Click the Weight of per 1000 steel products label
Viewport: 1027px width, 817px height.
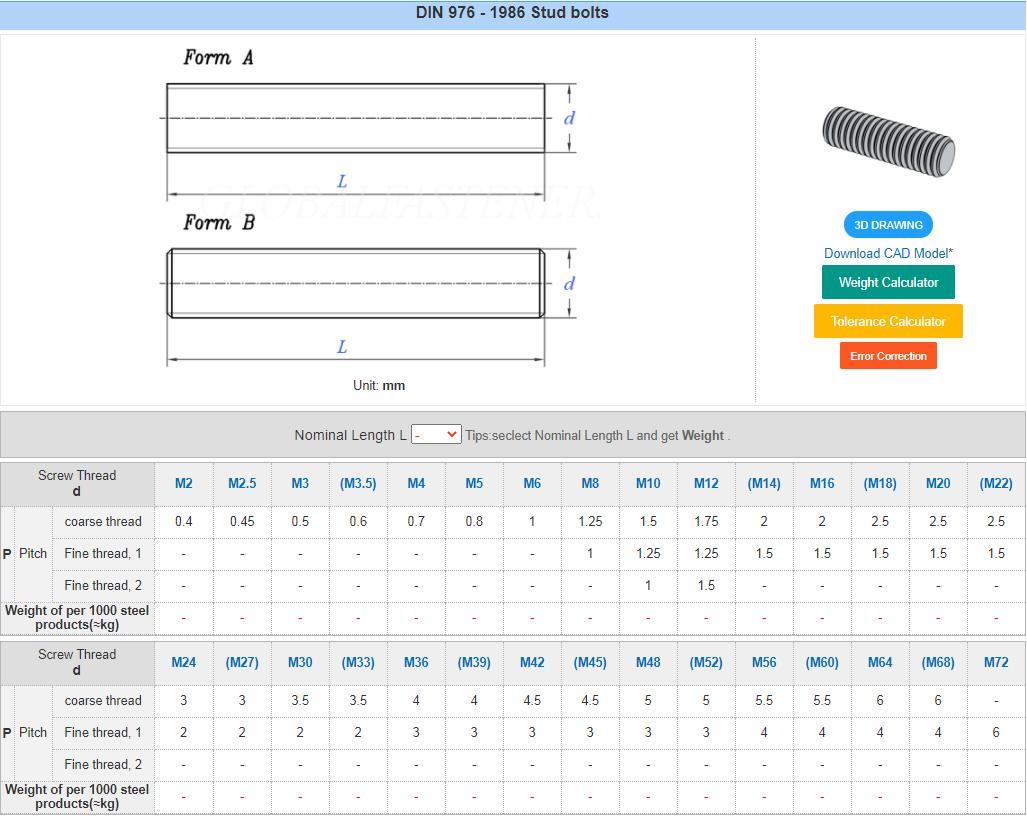[x=77, y=617]
